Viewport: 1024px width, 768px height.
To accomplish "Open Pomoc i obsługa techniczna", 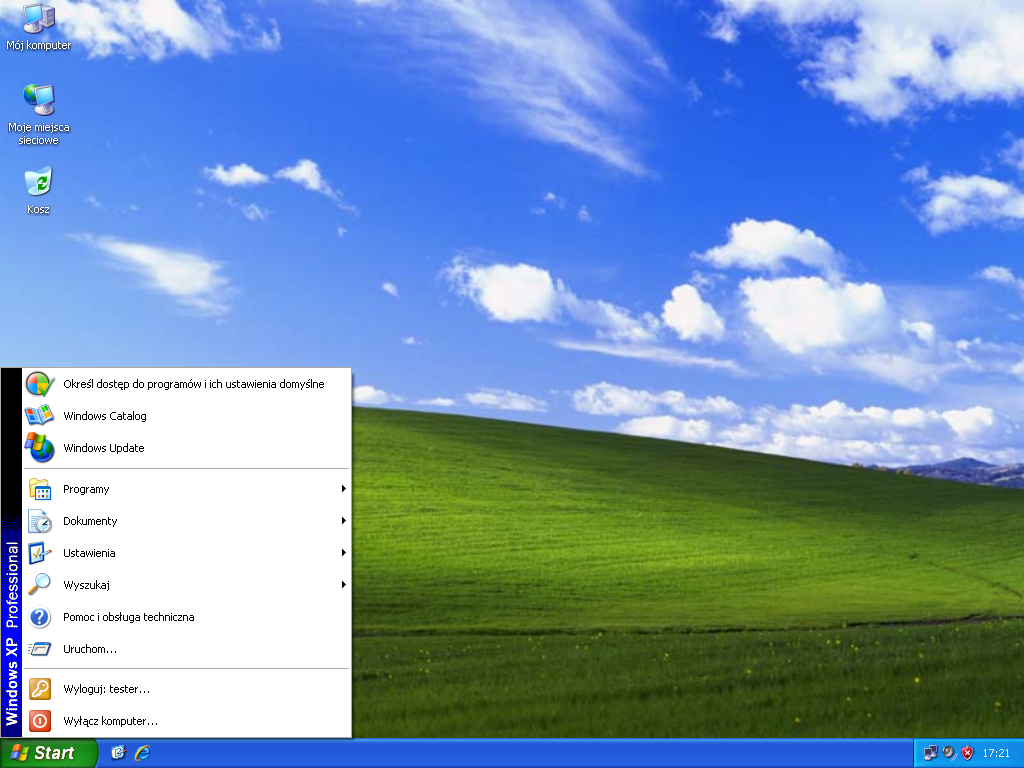I will coord(187,617).
